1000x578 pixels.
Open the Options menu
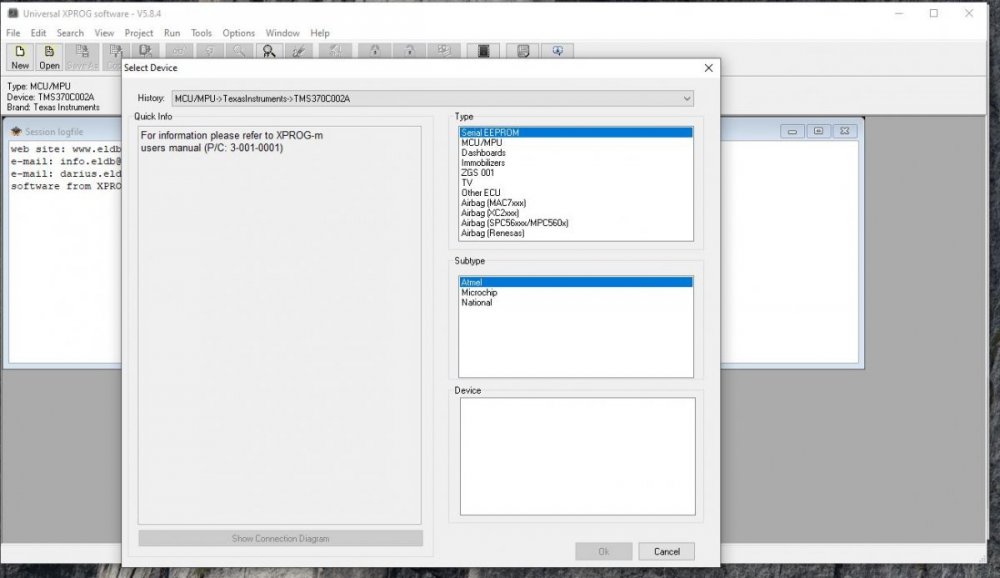click(x=238, y=33)
